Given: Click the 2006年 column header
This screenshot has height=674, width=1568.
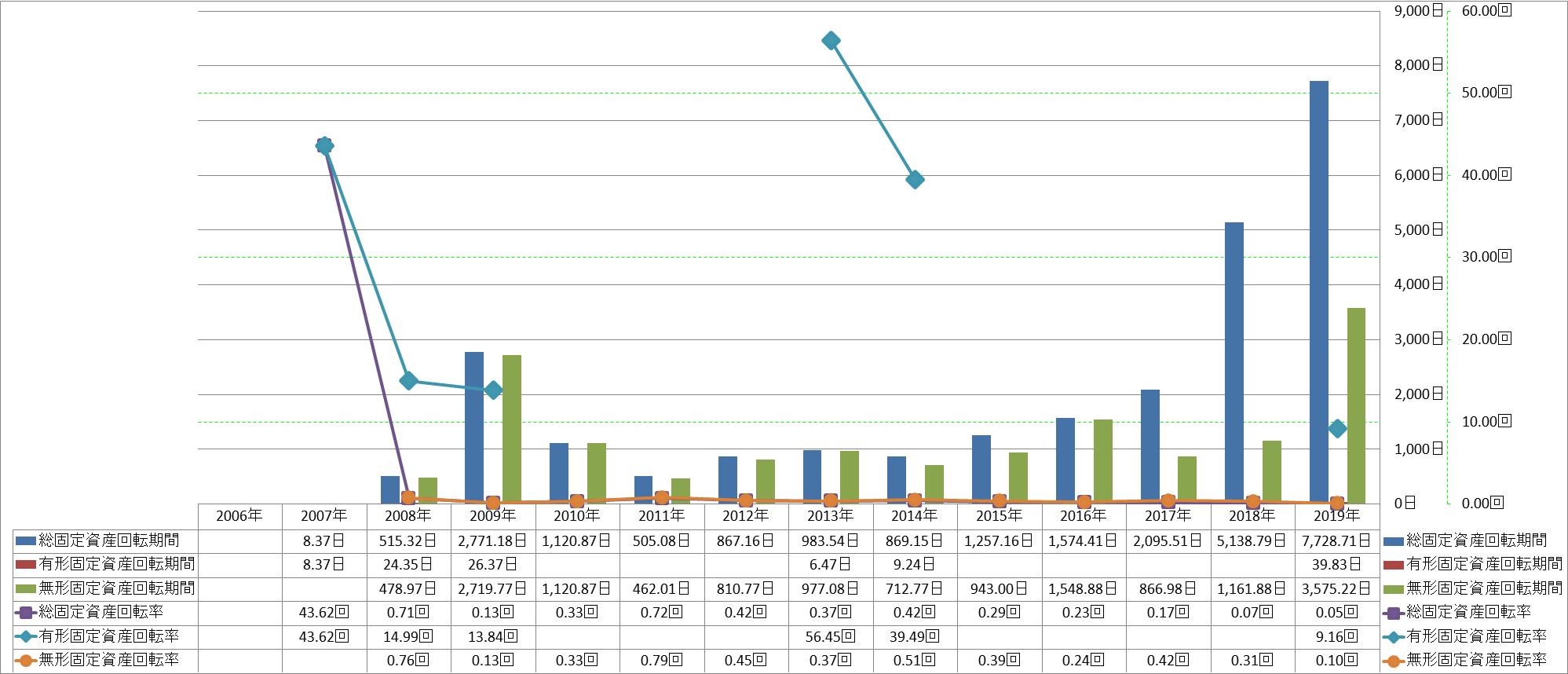Looking at the screenshot, I should coord(239,515).
